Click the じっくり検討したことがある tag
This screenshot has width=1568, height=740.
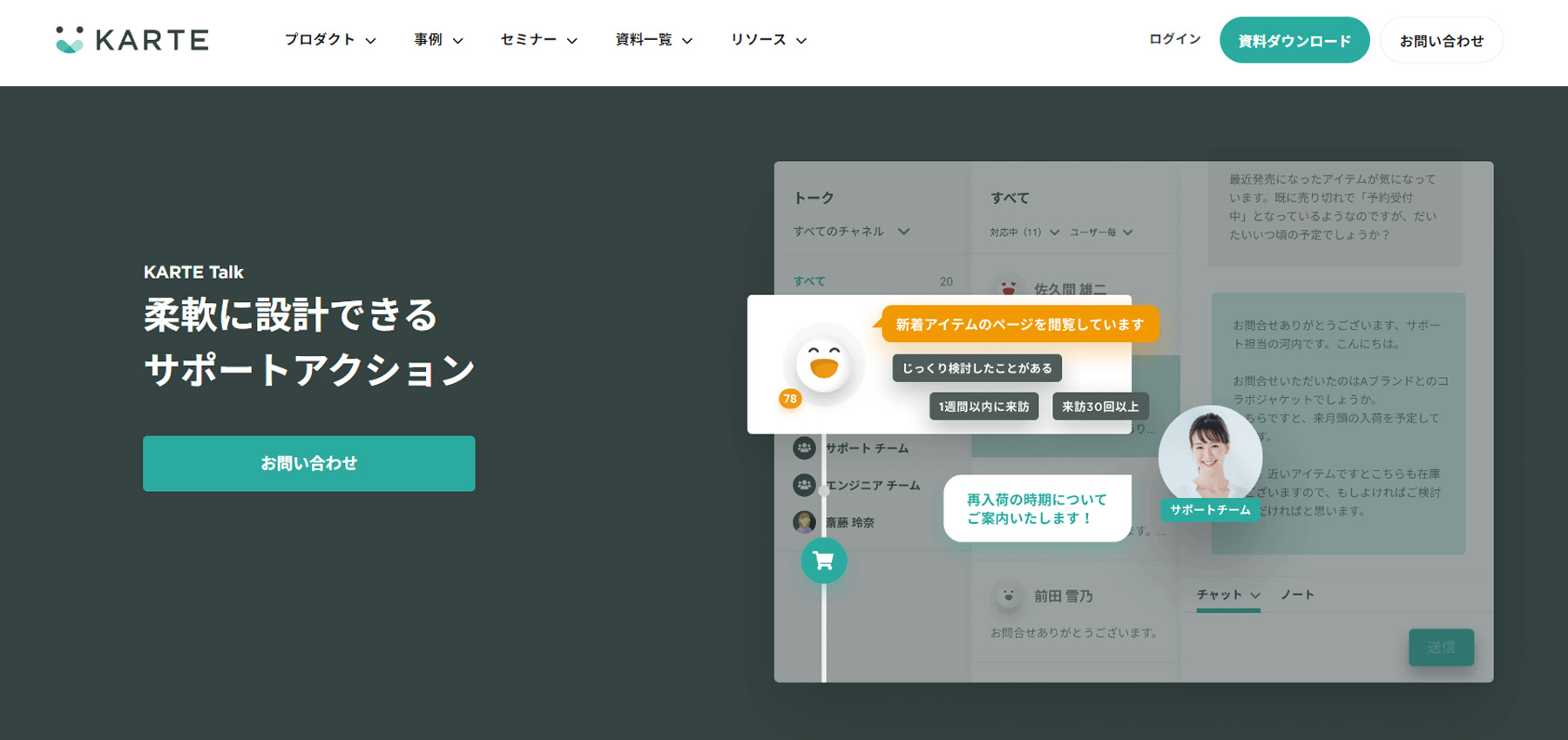(977, 368)
